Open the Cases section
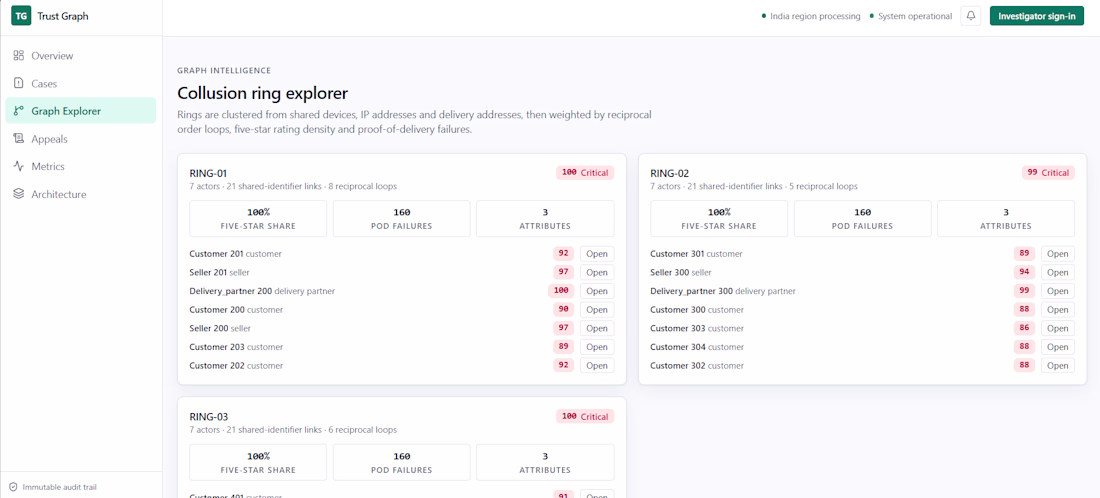The width and height of the screenshot is (1100, 498). point(81,83)
